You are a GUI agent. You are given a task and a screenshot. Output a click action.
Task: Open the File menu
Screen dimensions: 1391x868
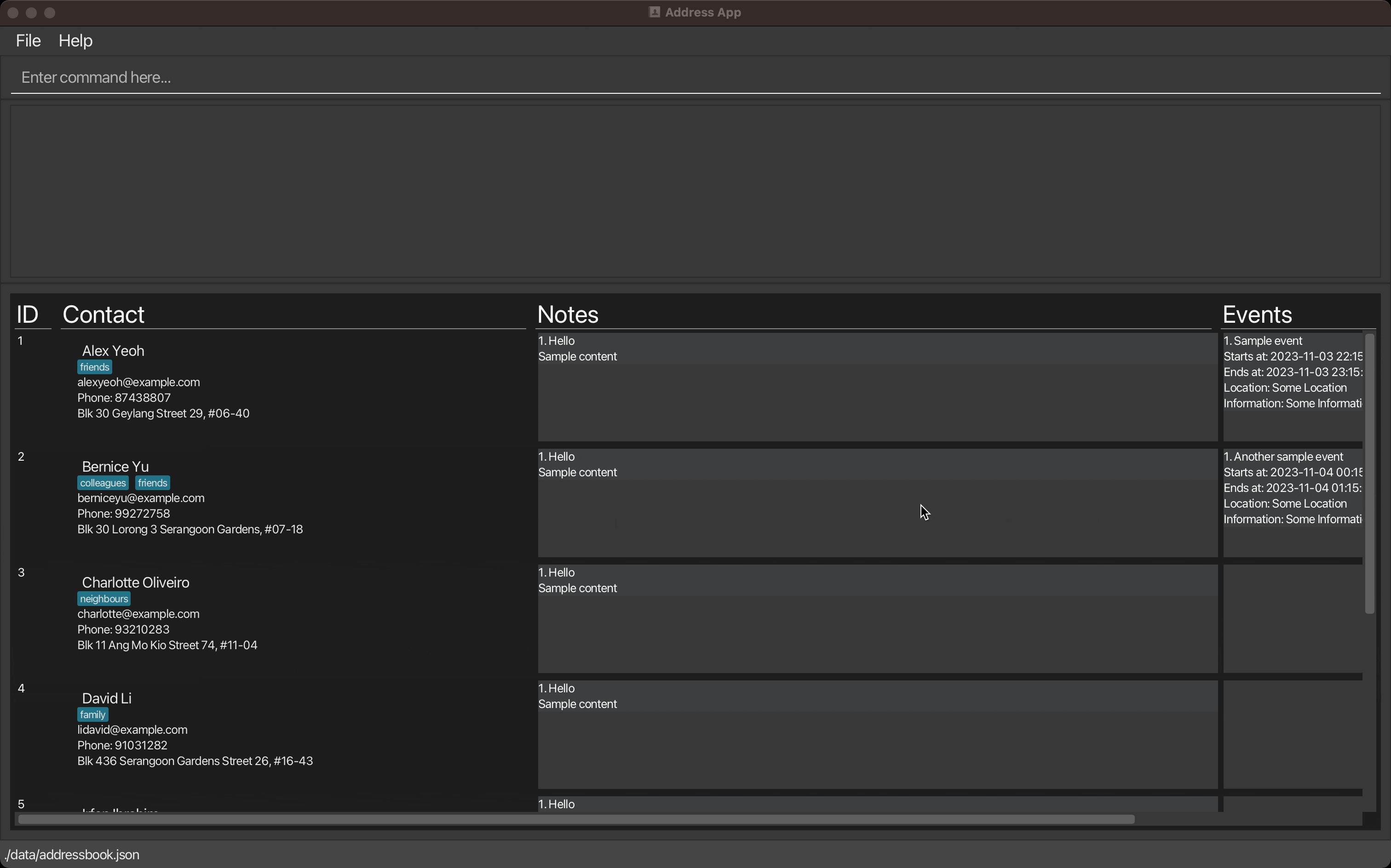point(28,41)
